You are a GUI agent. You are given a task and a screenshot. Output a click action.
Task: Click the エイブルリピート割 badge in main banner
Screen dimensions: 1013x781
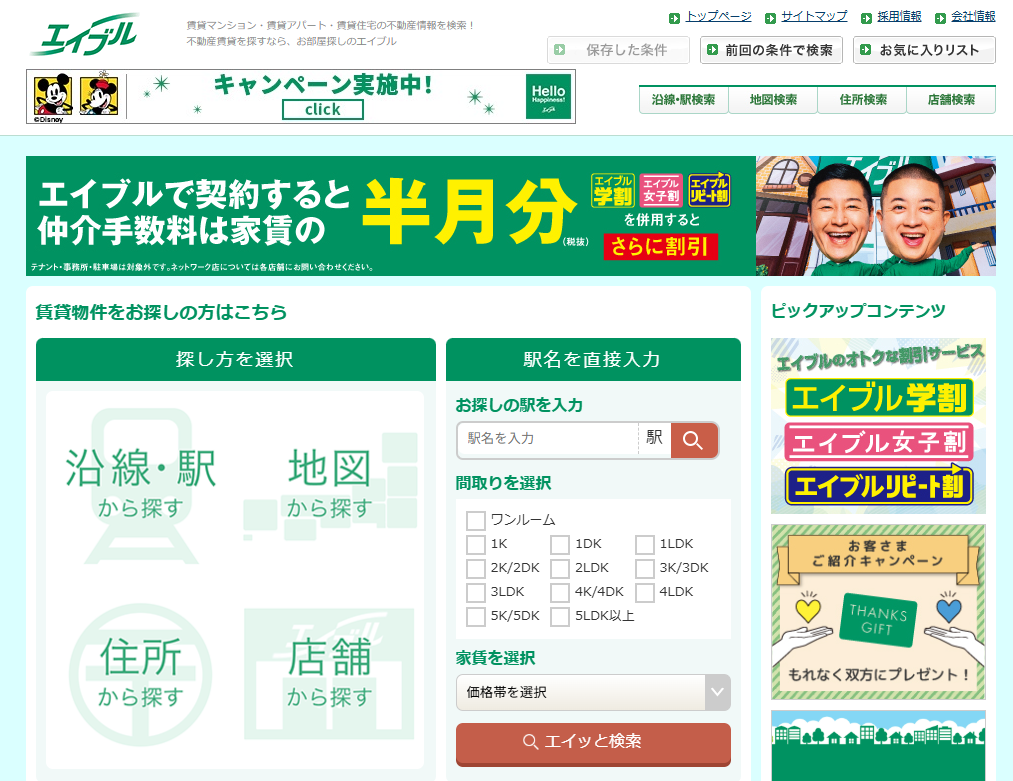click(709, 190)
